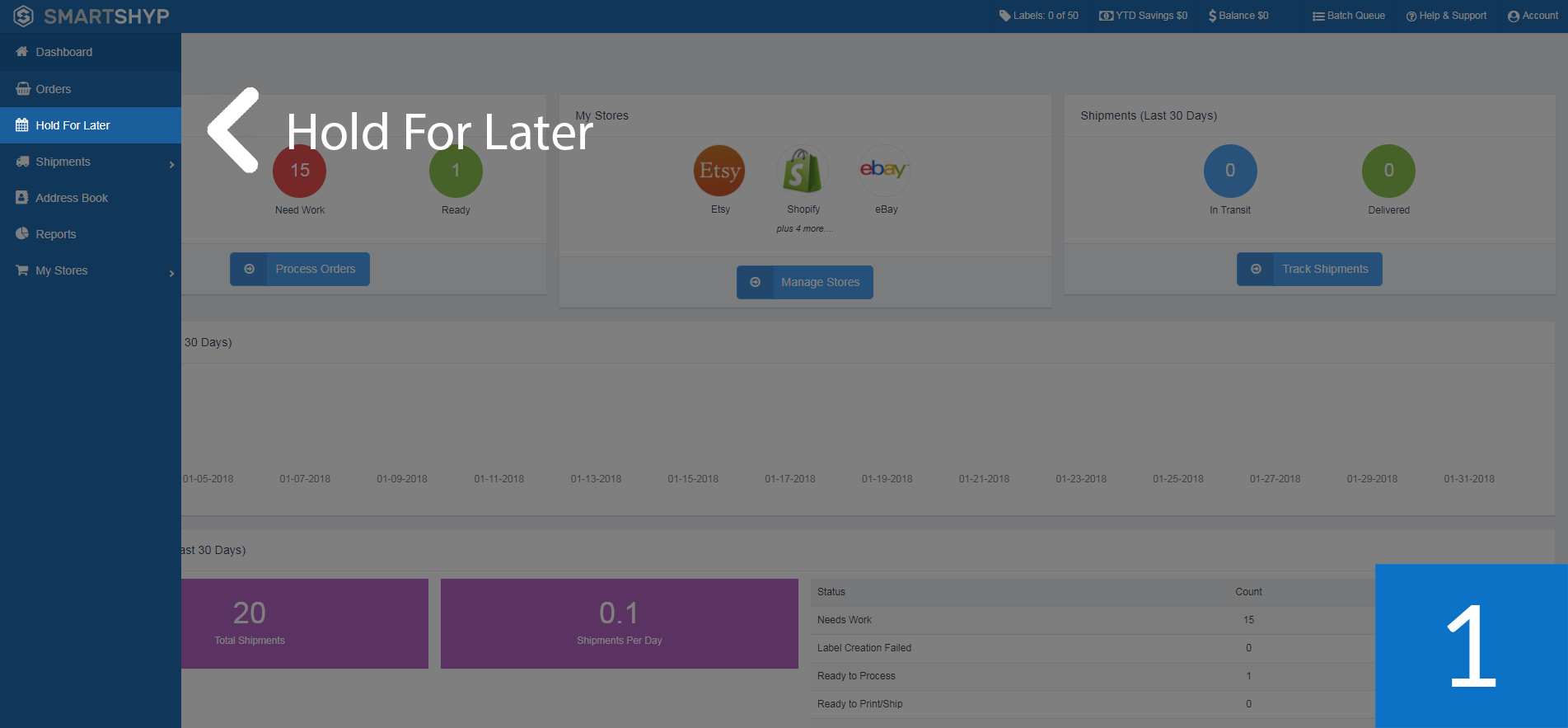Click the Needs Work status row

pyautogui.click(x=1093, y=620)
